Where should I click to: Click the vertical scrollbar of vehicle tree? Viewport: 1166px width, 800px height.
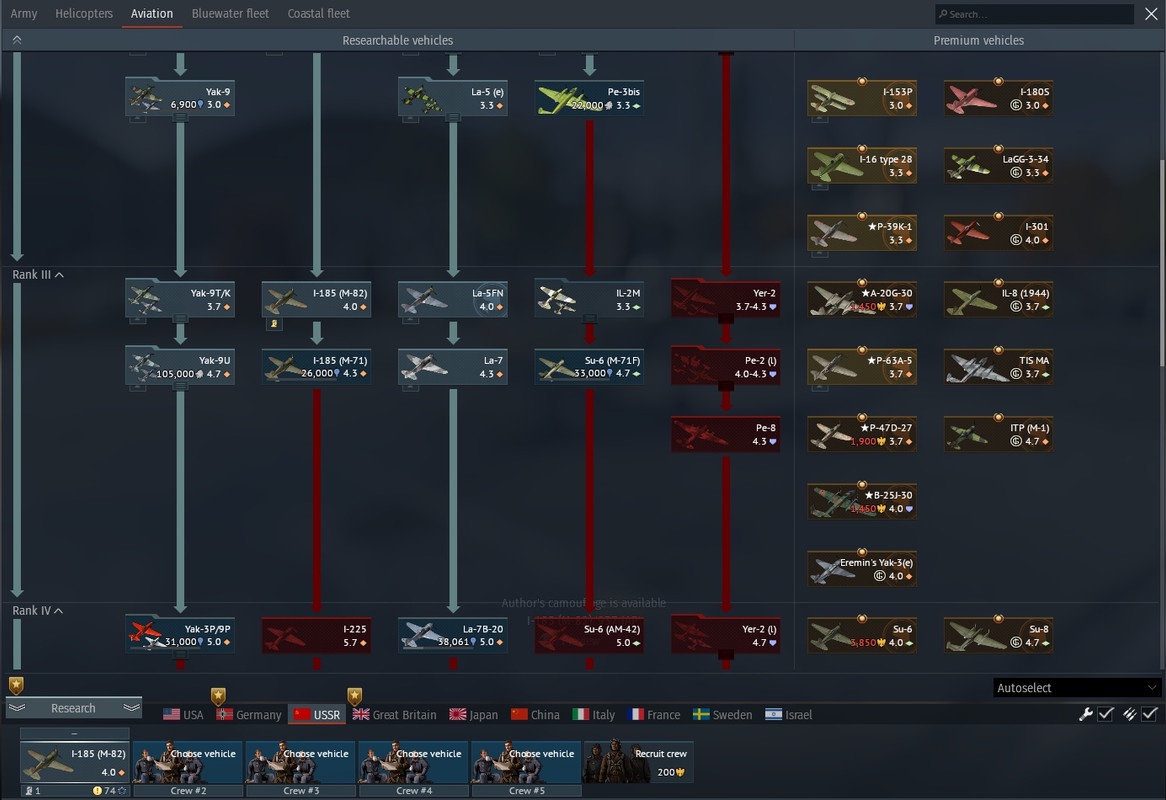point(1162,262)
